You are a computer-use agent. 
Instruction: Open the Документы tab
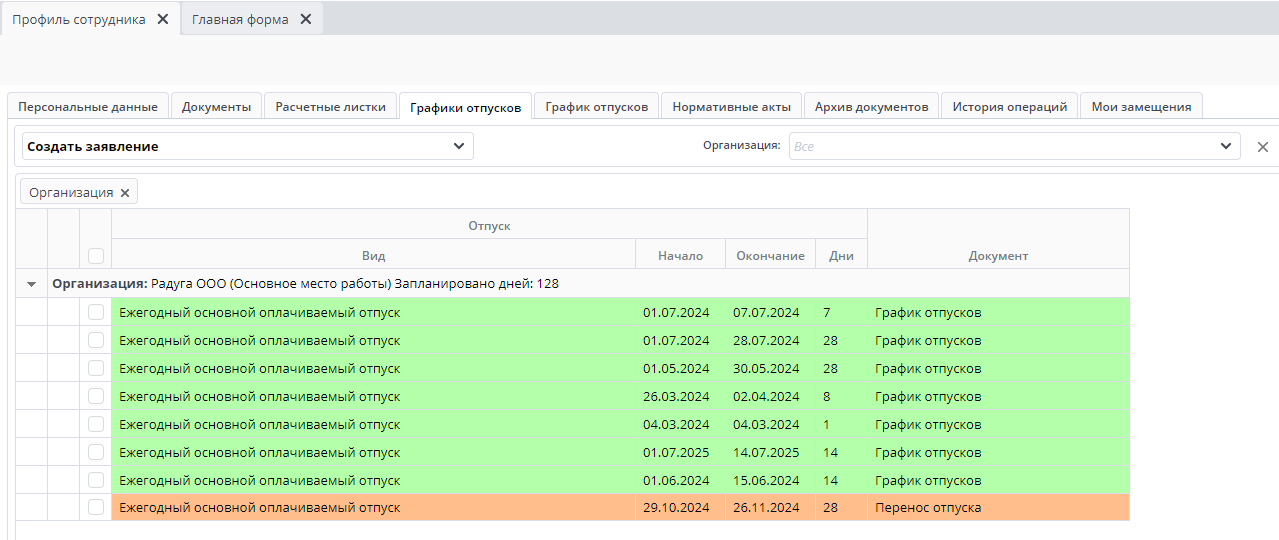(216, 107)
